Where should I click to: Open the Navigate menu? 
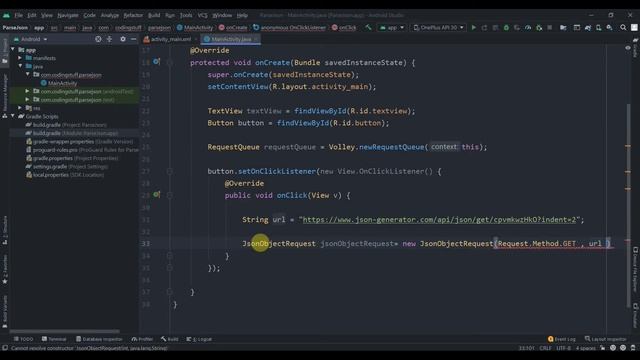(68, 15)
